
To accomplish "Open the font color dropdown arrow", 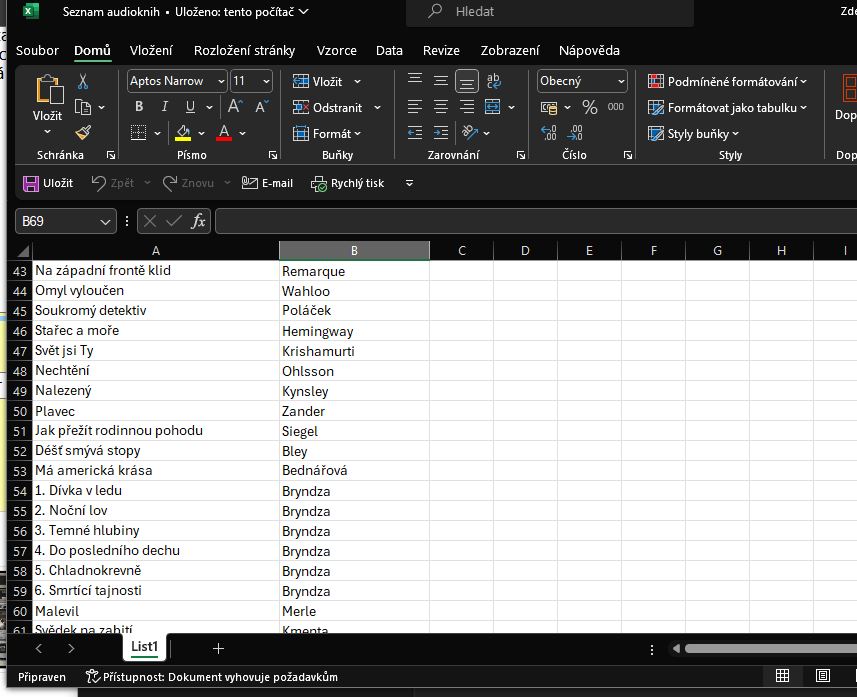I will (x=242, y=133).
